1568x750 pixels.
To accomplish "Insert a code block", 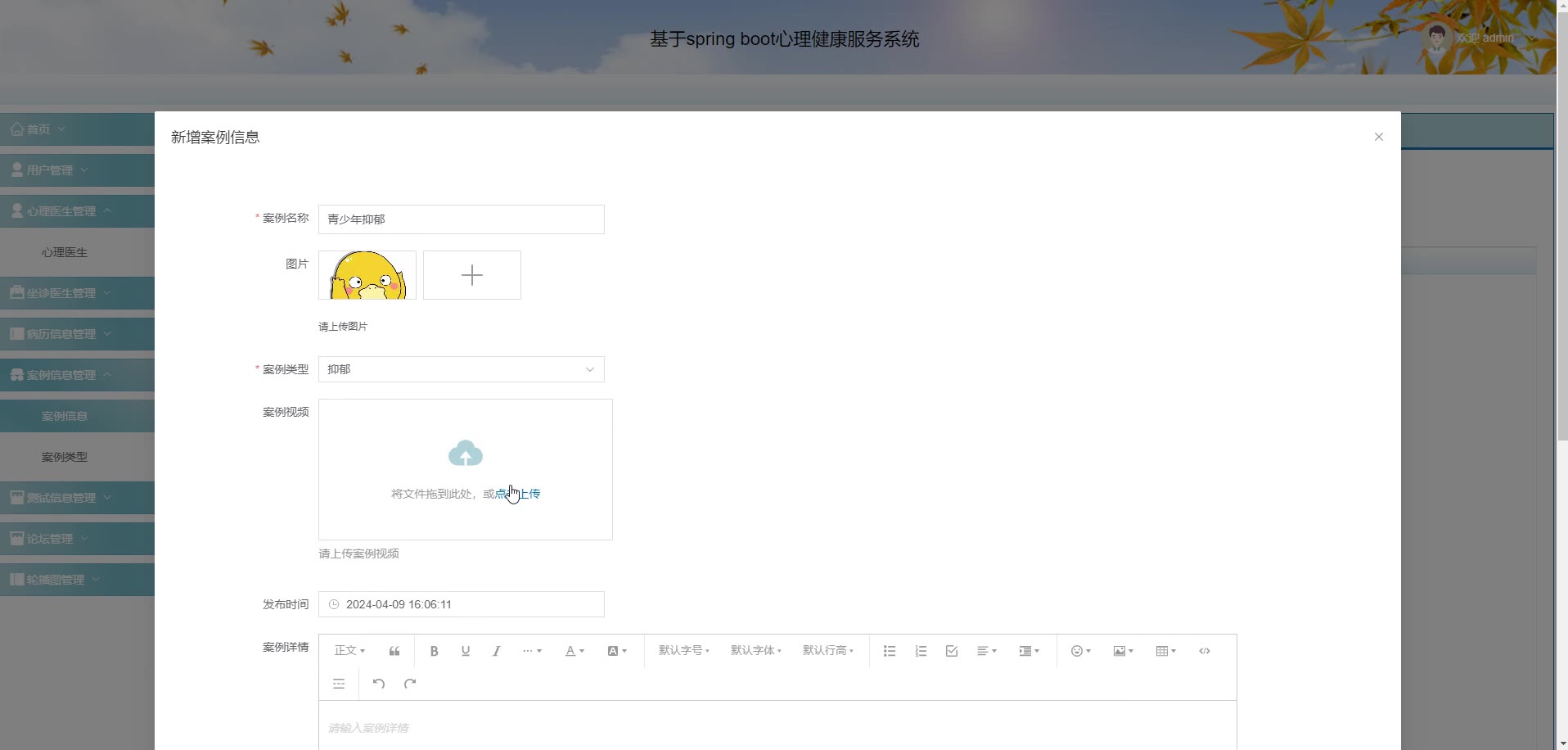I will pos(1205,651).
